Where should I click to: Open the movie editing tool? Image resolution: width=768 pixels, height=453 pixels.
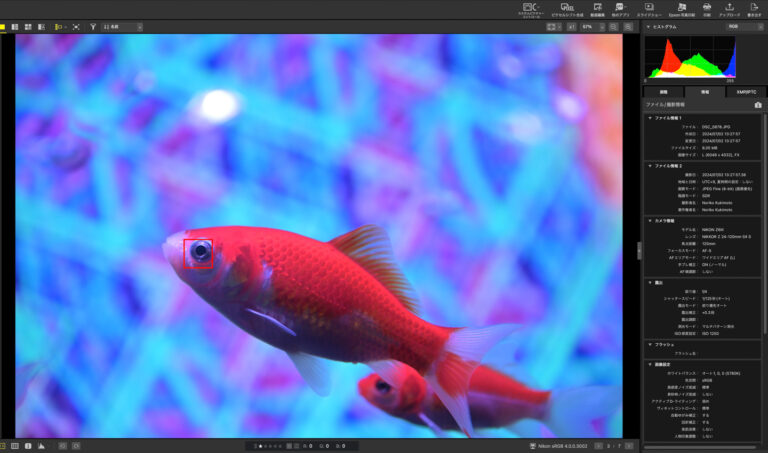coord(597,9)
